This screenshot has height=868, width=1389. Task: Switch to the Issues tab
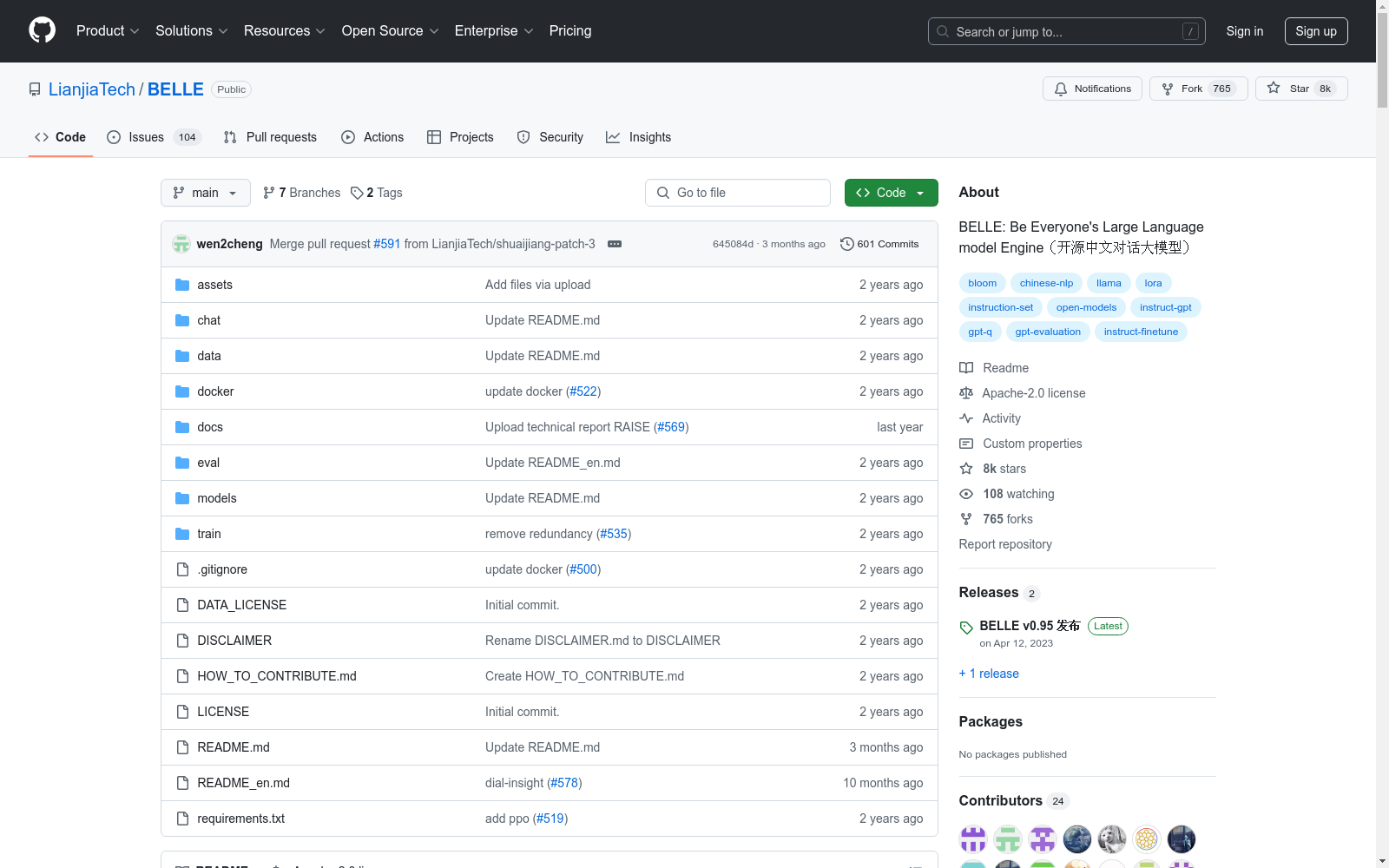(x=154, y=137)
